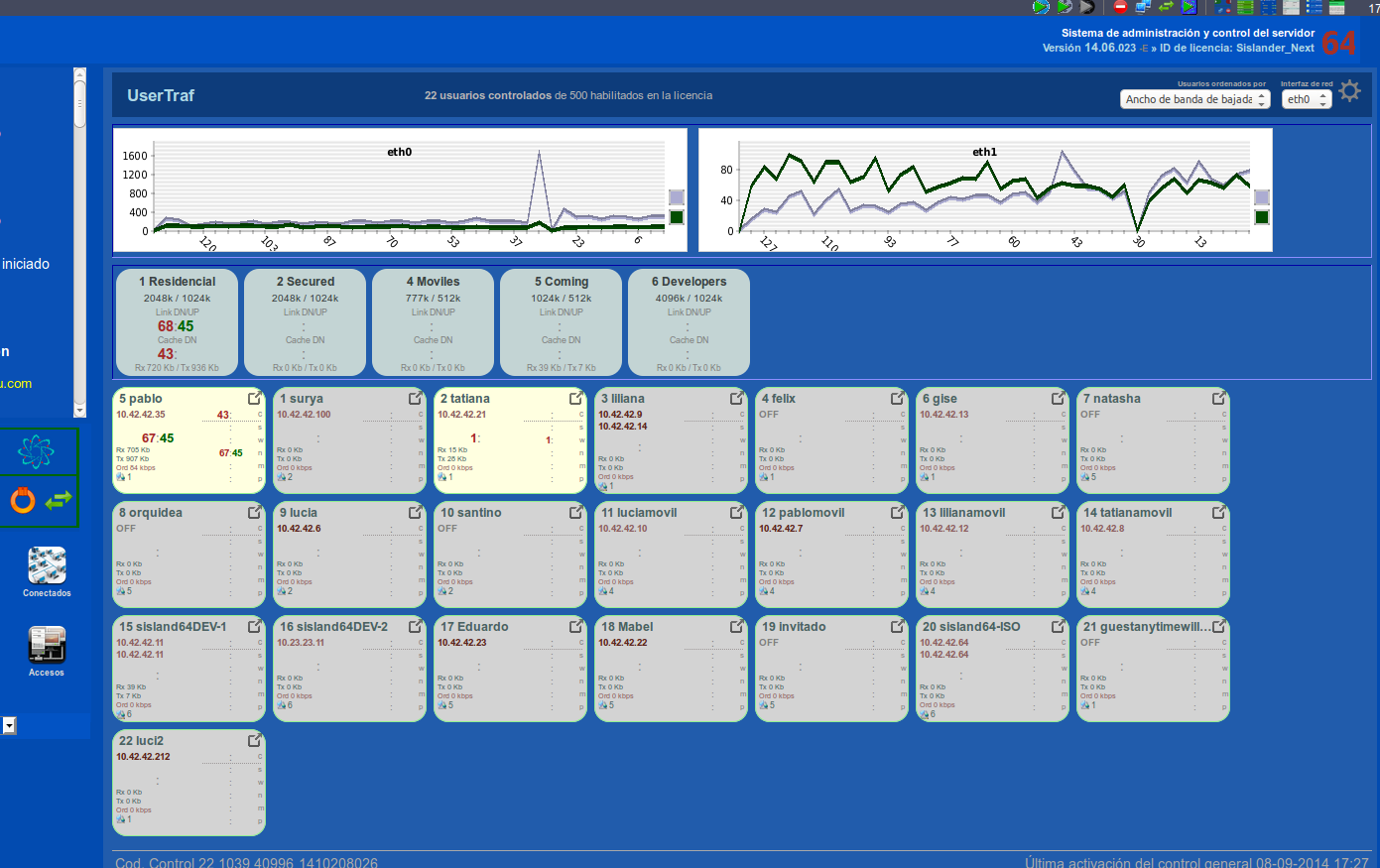Click the dark green legend swatch on eth1 graph
1380x868 pixels.
1262,217
